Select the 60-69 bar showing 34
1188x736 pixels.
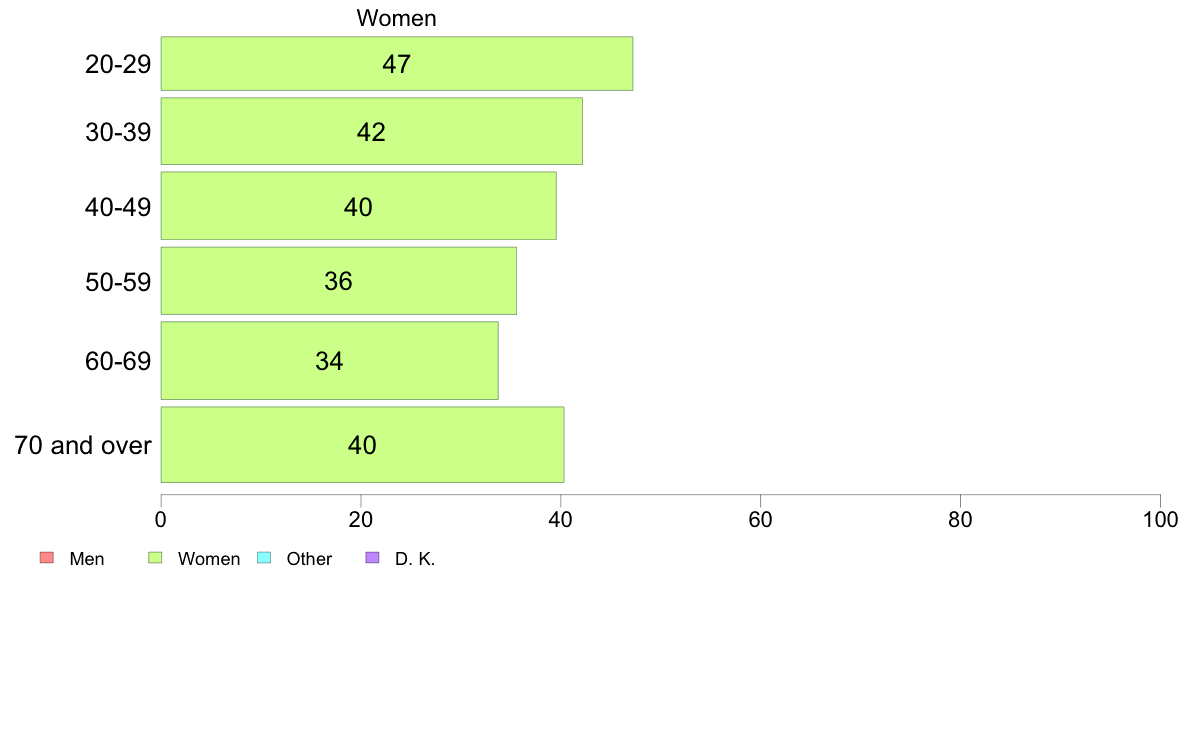[x=330, y=361]
